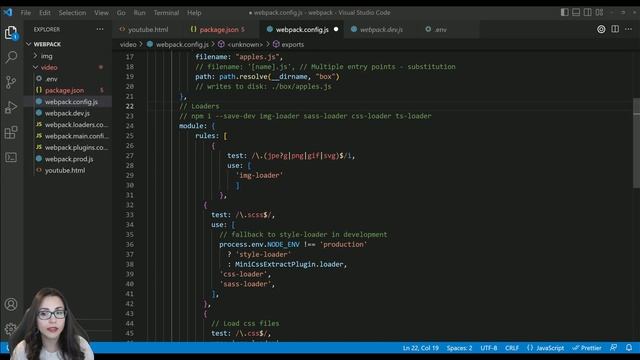Image resolution: width=640 pixels, height=360 pixels.
Task: Click video segment in breadcrumb
Action: coord(128,44)
